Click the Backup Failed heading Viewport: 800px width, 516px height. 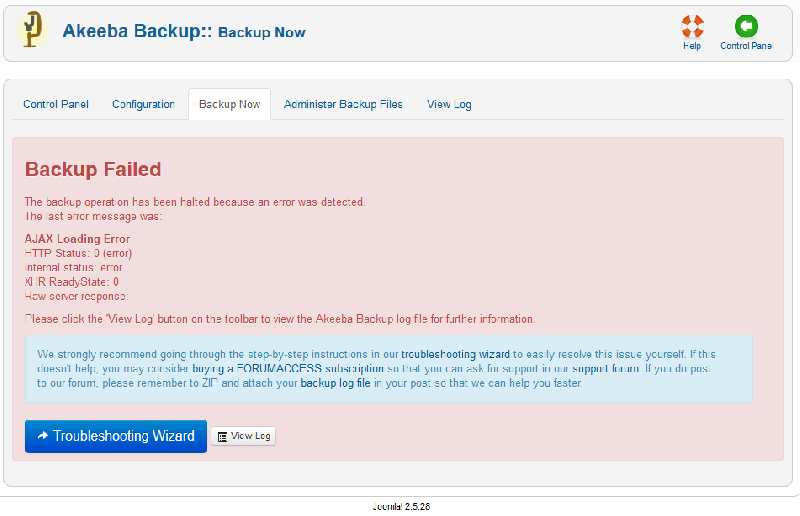(x=93, y=169)
